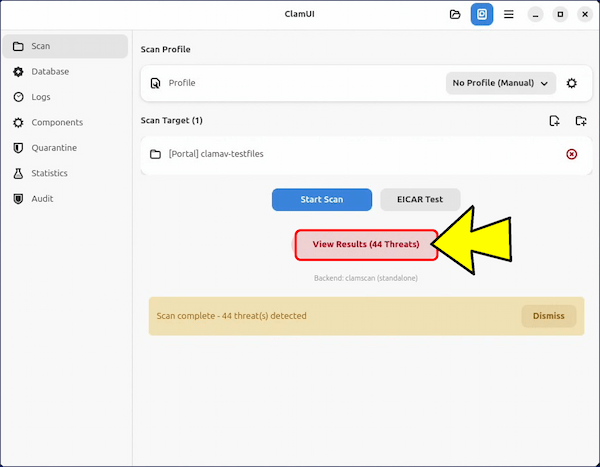Open profile settings gear icon
This screenshot has width=600, height=467.
coord(571,83)
